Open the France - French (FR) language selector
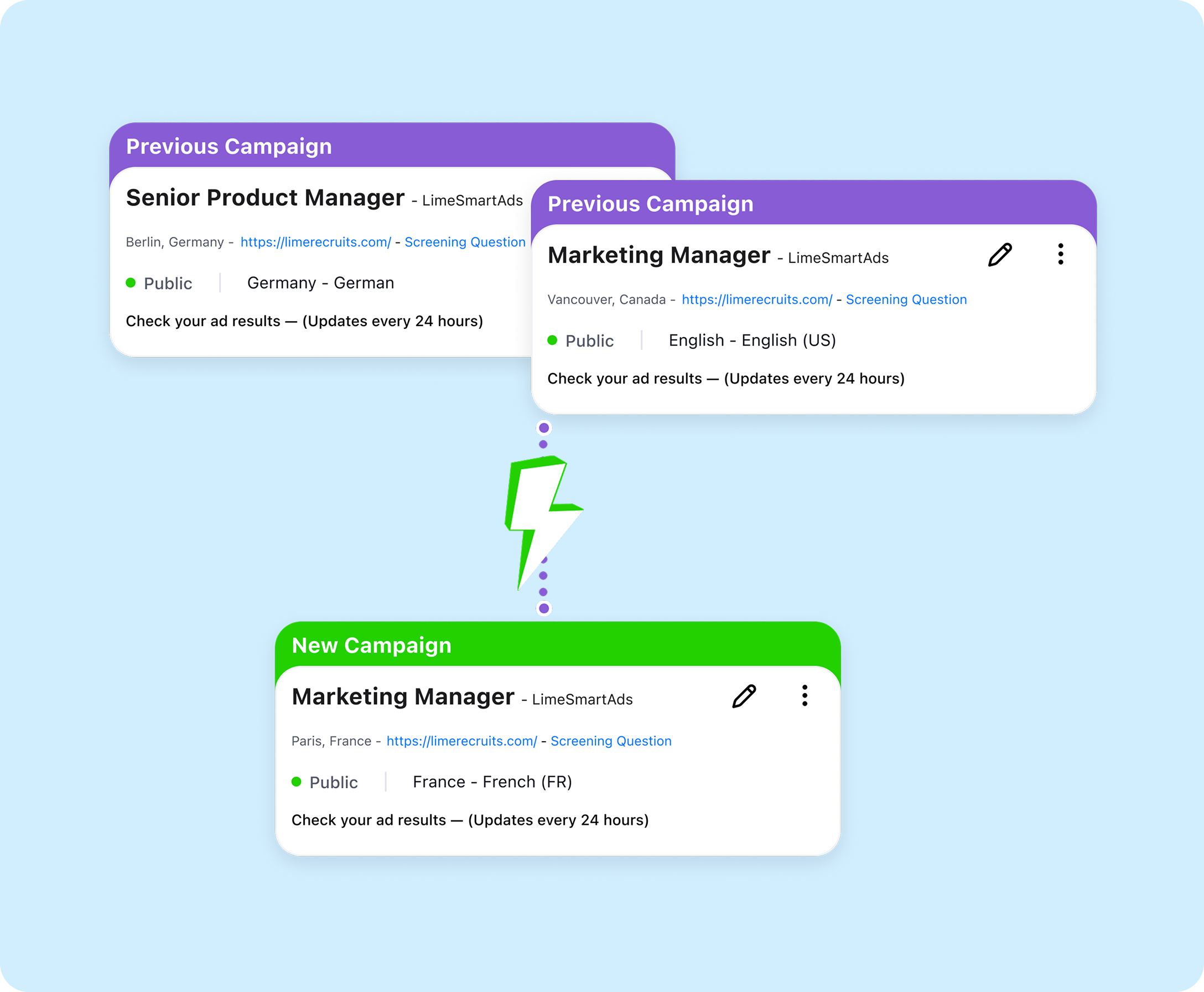Image resolution: width=1204 pixels, height=992 pixels. tap(492, 782)
